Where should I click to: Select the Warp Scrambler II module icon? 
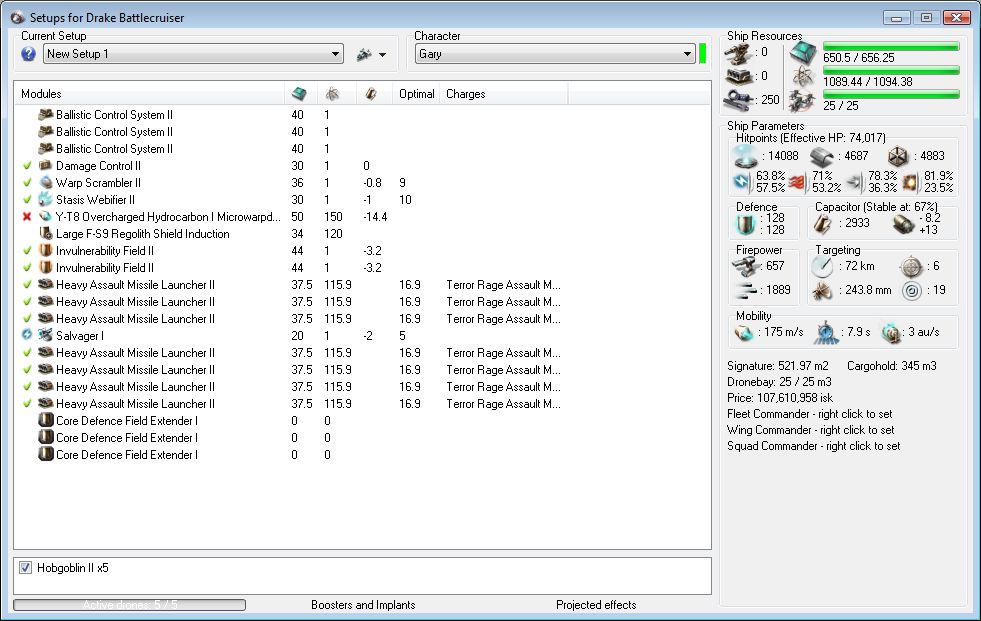(45, 183)
